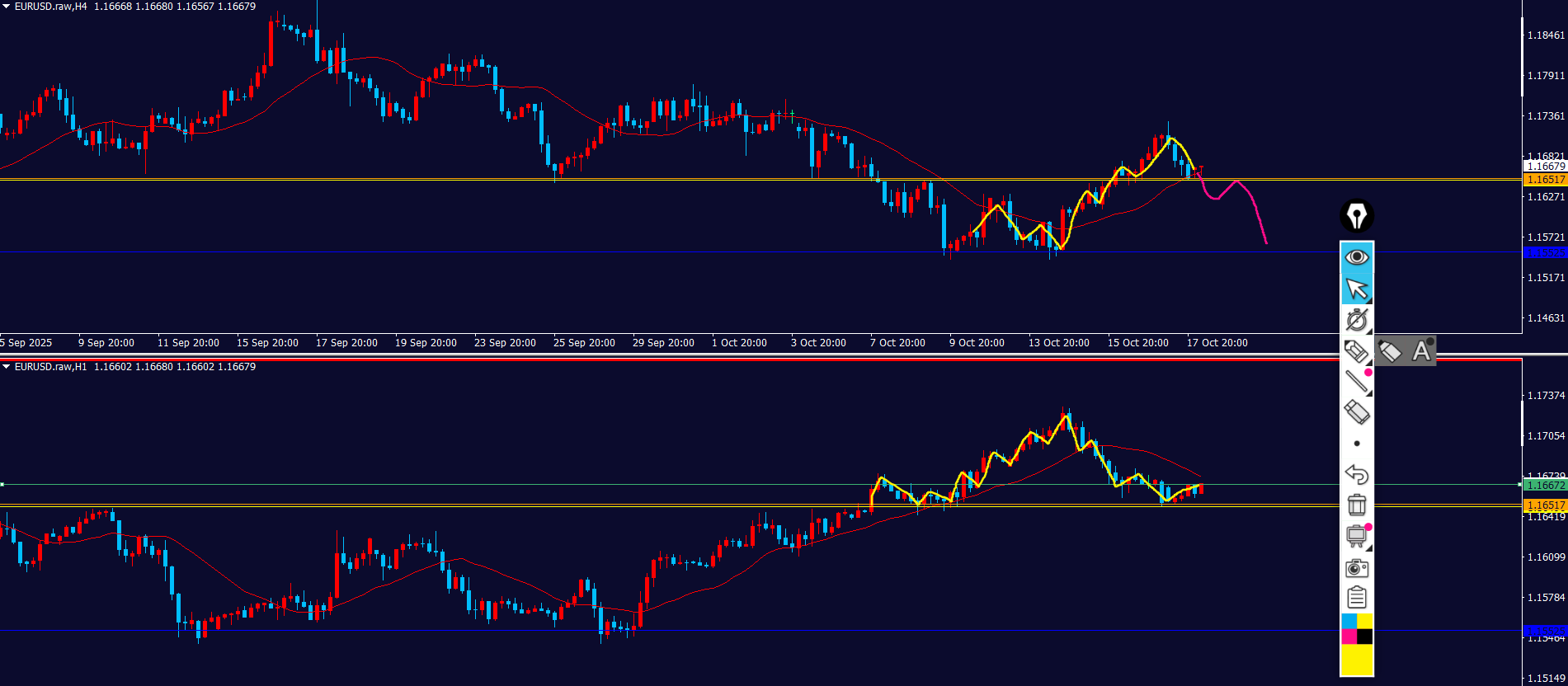The width and height of the screenshot is (1568, 686).
Task: Expand the EURUSD.raw,H4 chart title arrow
Action: click(7, 7)
